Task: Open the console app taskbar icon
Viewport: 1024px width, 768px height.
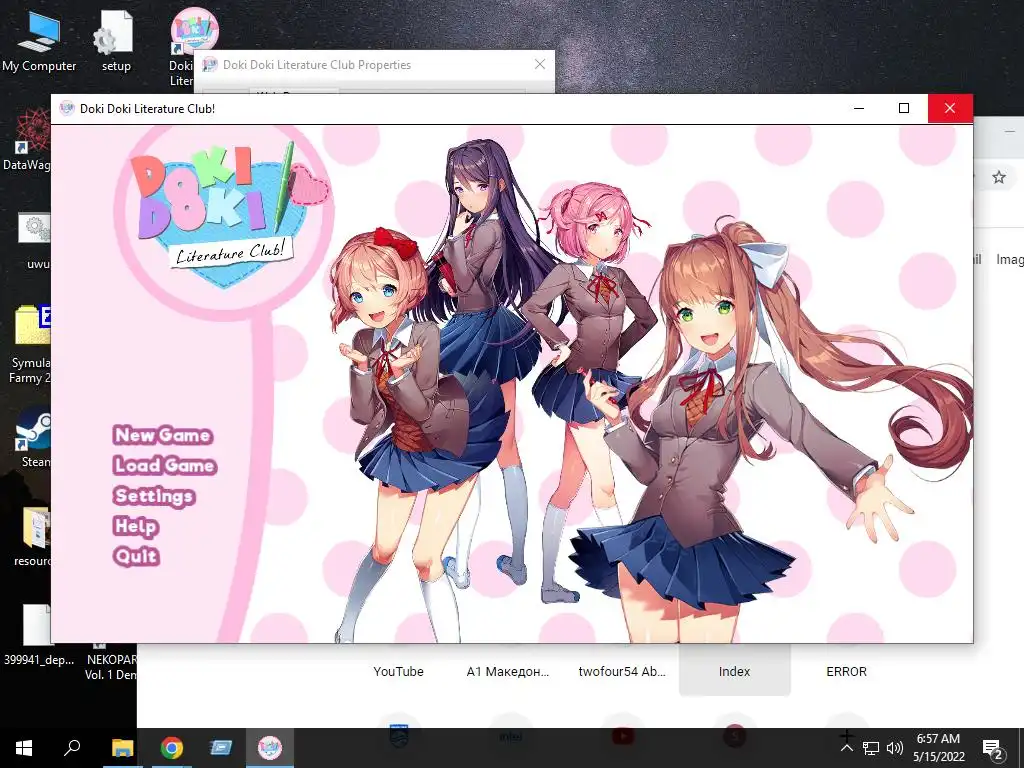Action: click(221, 748)
